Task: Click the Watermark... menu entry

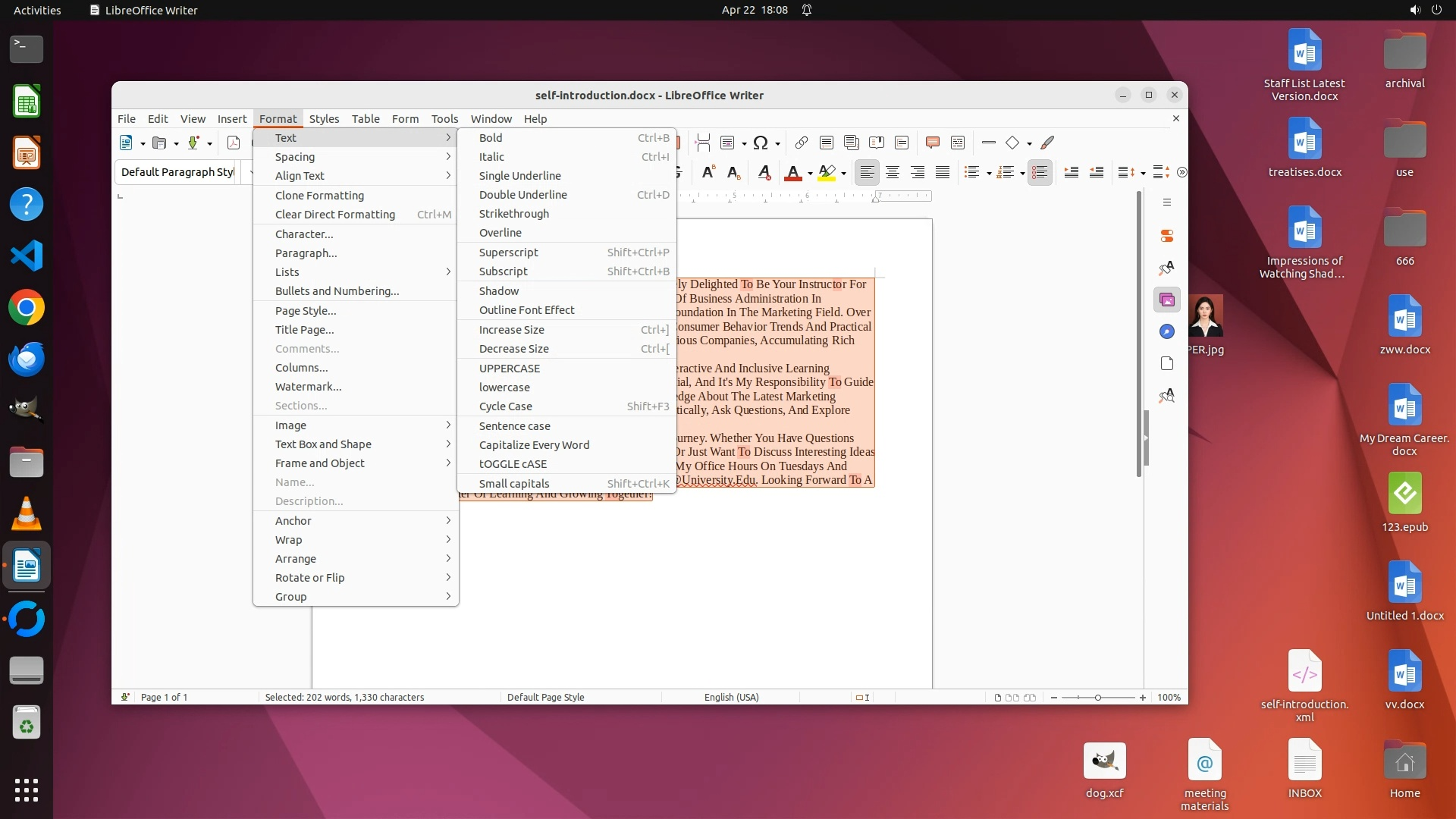Action: pyautogui.click(x=308, y=387)
